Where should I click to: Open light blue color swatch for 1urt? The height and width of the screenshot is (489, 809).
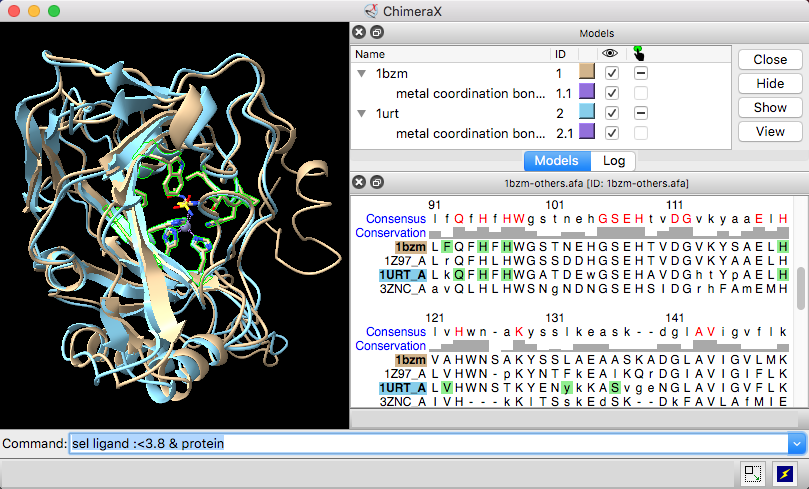(x=587, y=111)
